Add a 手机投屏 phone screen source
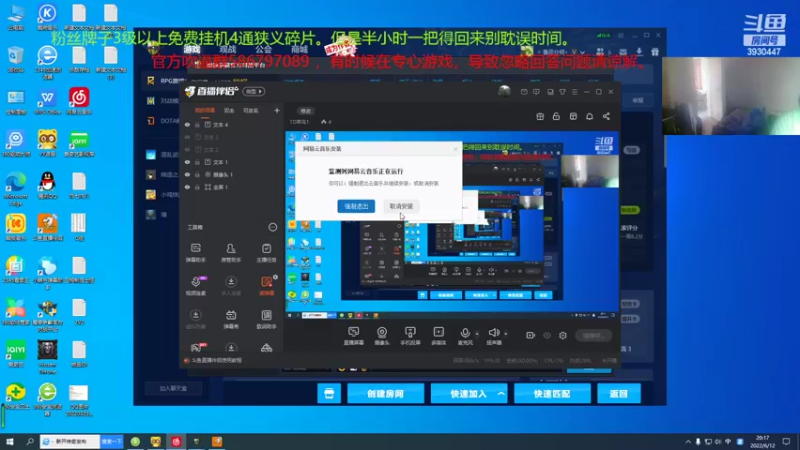Viewport: 800px width, 450px height. click(x=410, y=336)
